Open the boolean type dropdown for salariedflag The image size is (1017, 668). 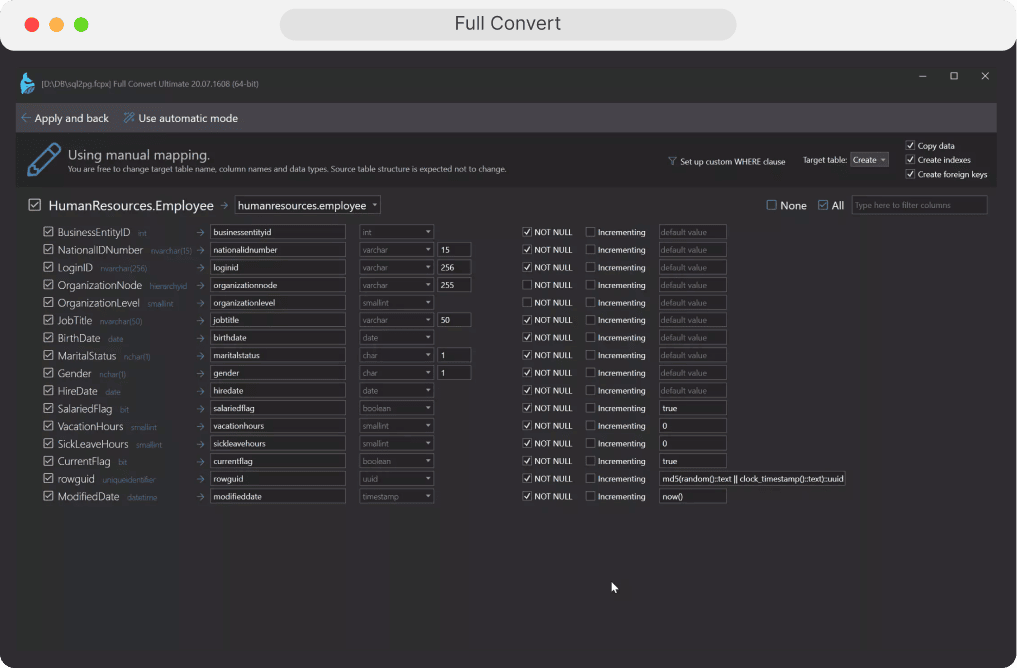pos(396,409)
